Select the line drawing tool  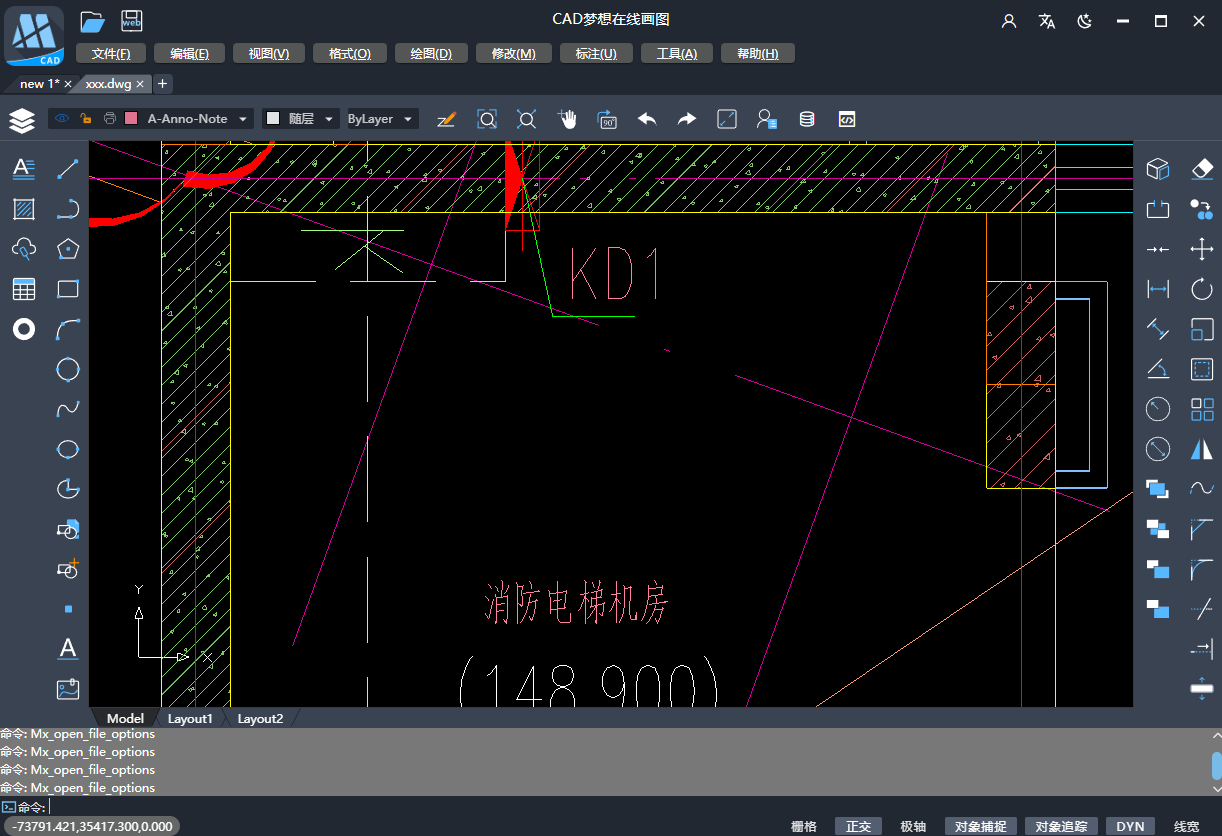(x=68, y=169)
